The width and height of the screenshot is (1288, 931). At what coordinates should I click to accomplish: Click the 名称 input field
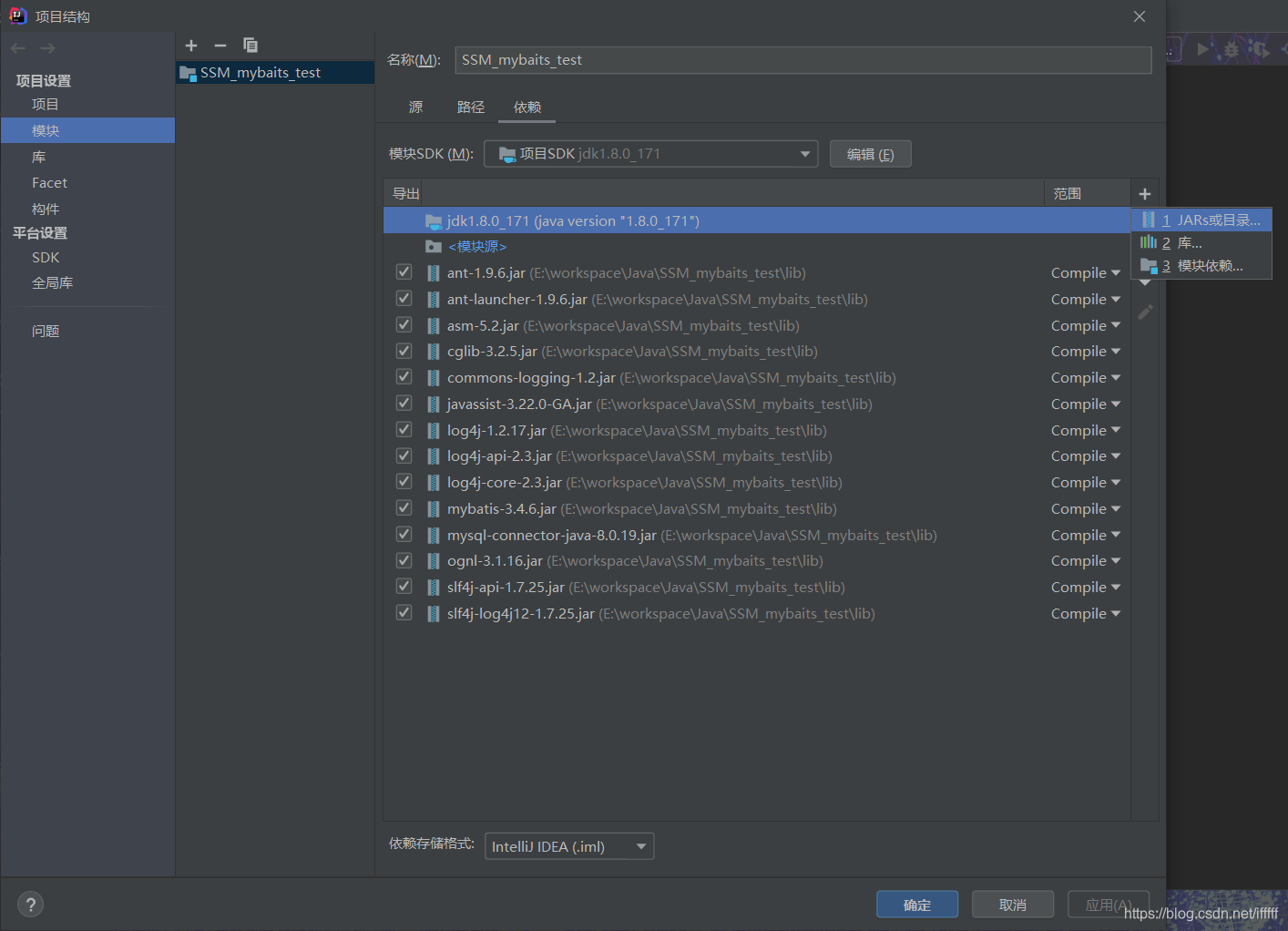click(803, 60)
